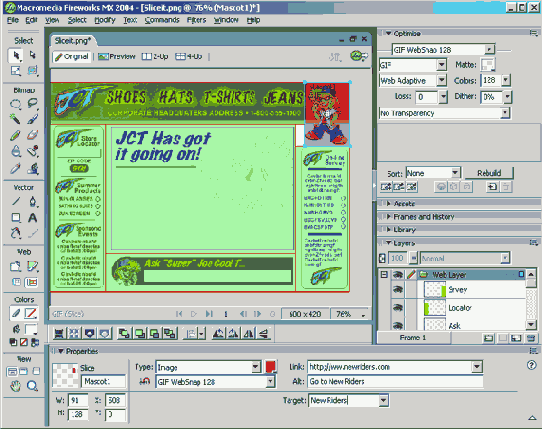The image size is (542, 429).
Task: Select the Magic Wand tool
Action: coord(15,119)
